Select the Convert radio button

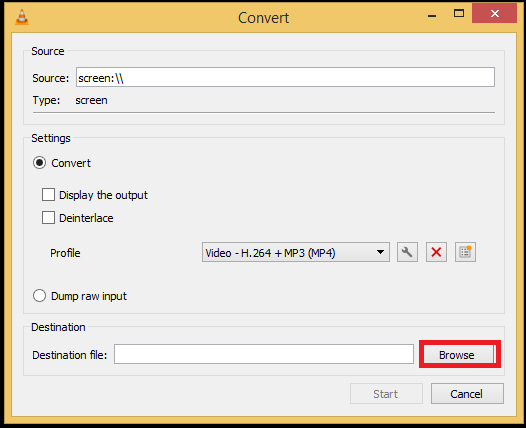pos(39,163)
